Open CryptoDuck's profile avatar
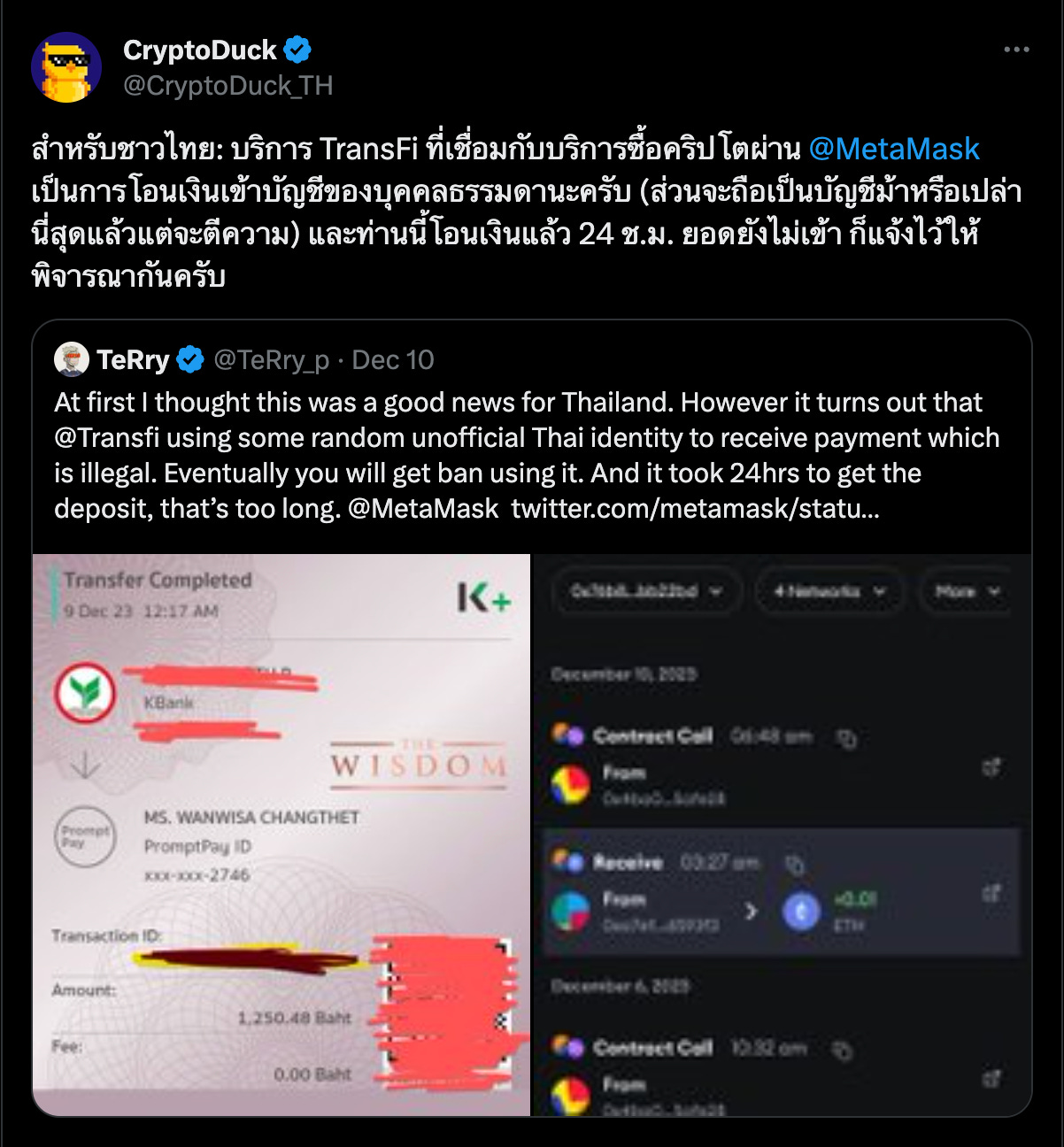Screen dimensions: 1064x1147 click(66, 67)
